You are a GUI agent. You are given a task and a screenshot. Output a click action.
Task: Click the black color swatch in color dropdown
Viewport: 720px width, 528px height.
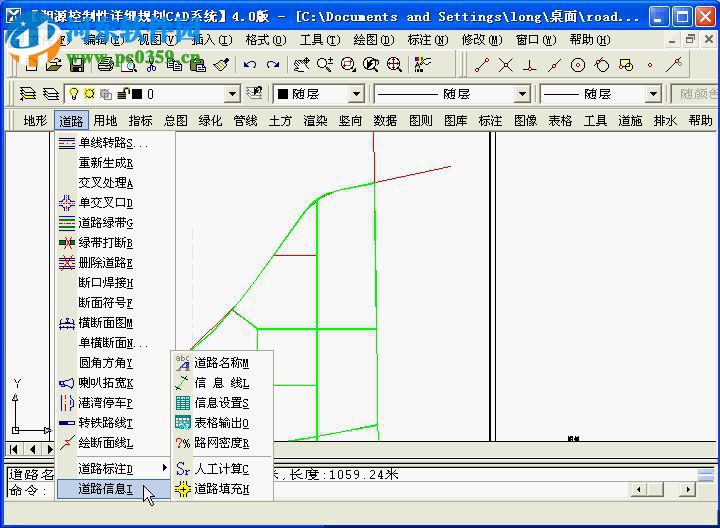[x=283, y=94]
